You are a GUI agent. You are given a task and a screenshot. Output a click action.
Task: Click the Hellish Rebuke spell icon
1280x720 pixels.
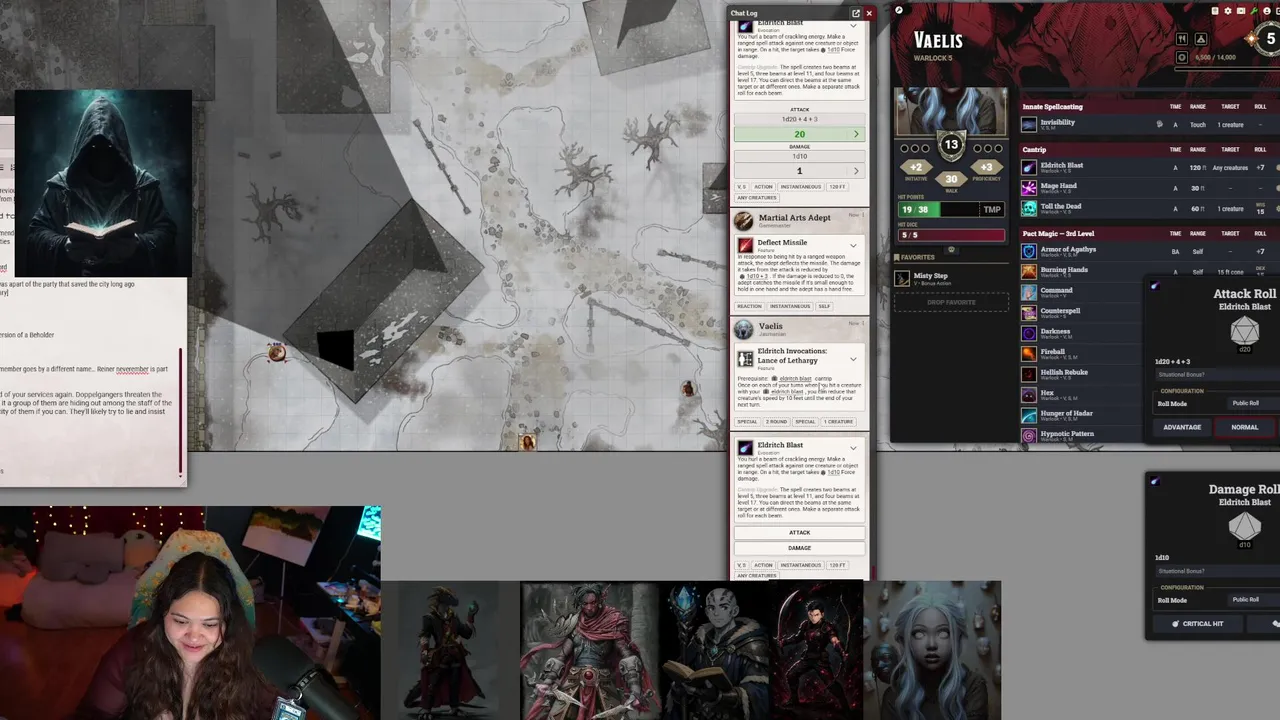(x=1029, y=374)
